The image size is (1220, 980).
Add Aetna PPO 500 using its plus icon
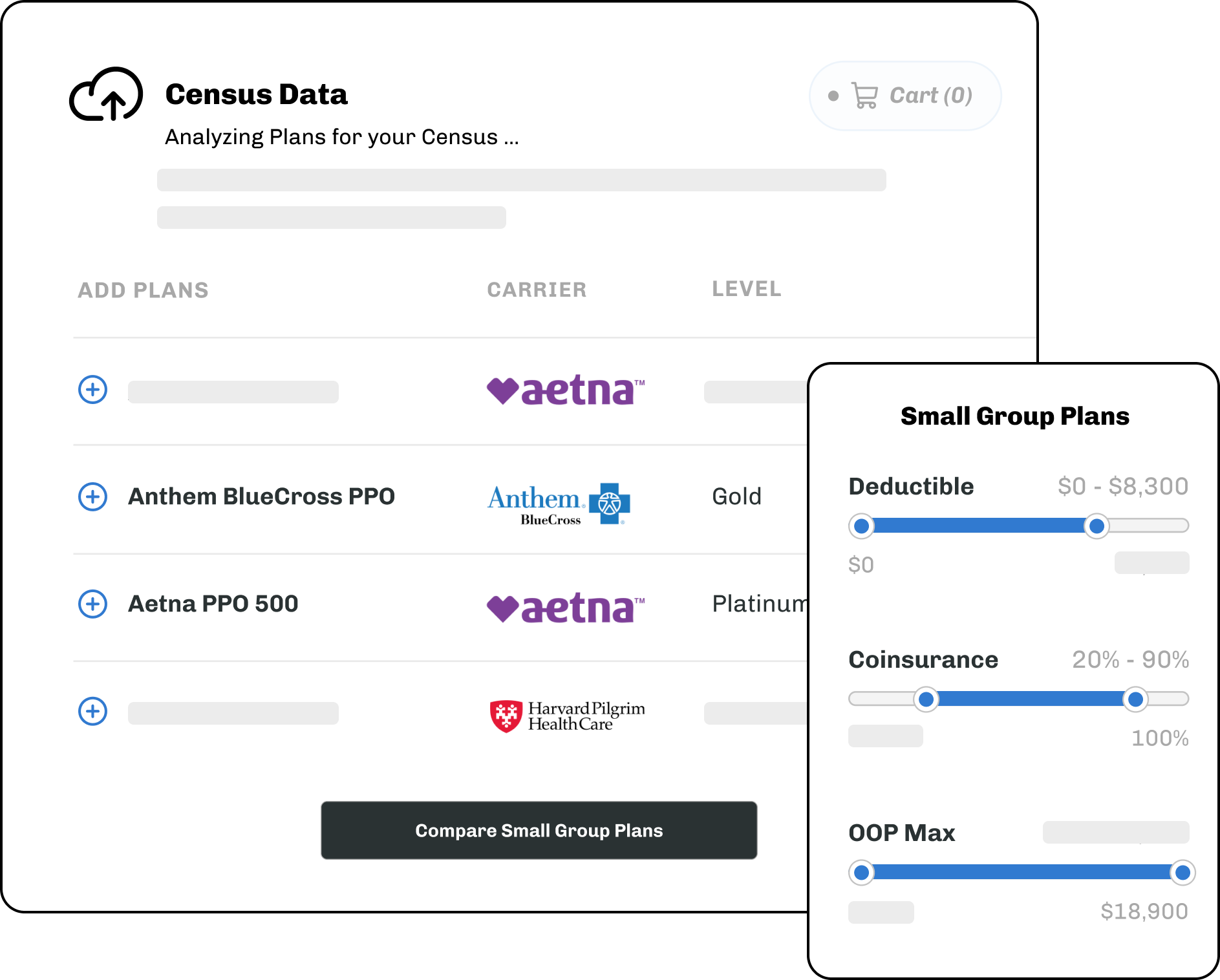(x=93, y=604)
